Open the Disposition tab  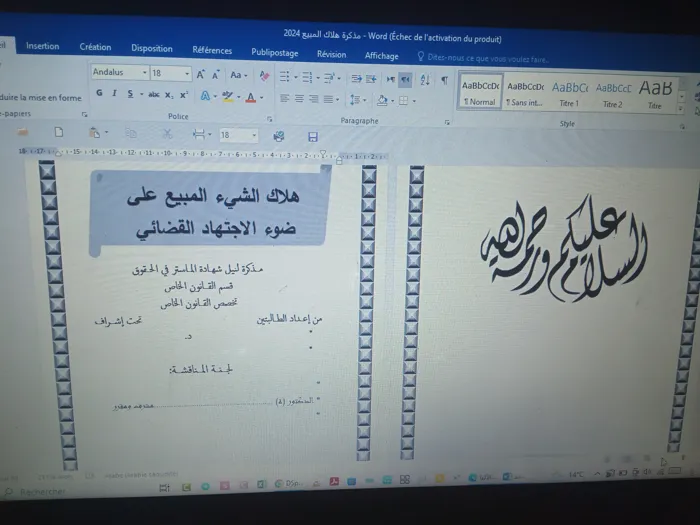[x=152, y=48]
